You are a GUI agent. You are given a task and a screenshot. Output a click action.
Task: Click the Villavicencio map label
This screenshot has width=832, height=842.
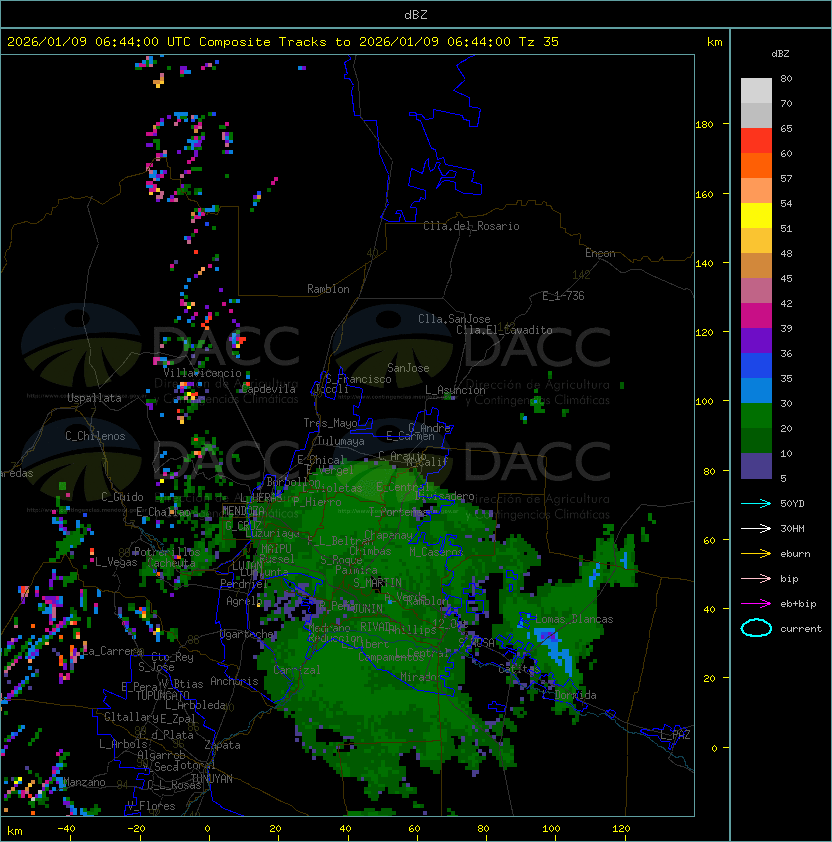tap(202, 373)
